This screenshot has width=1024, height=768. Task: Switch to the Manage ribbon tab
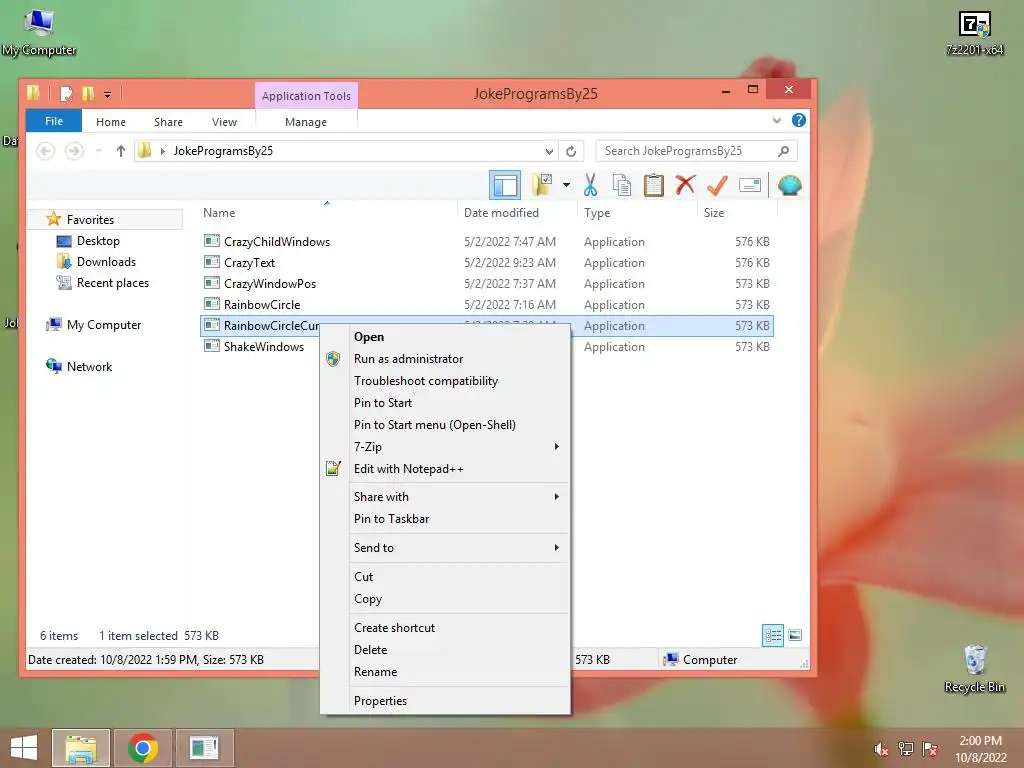tap(306, 122)
